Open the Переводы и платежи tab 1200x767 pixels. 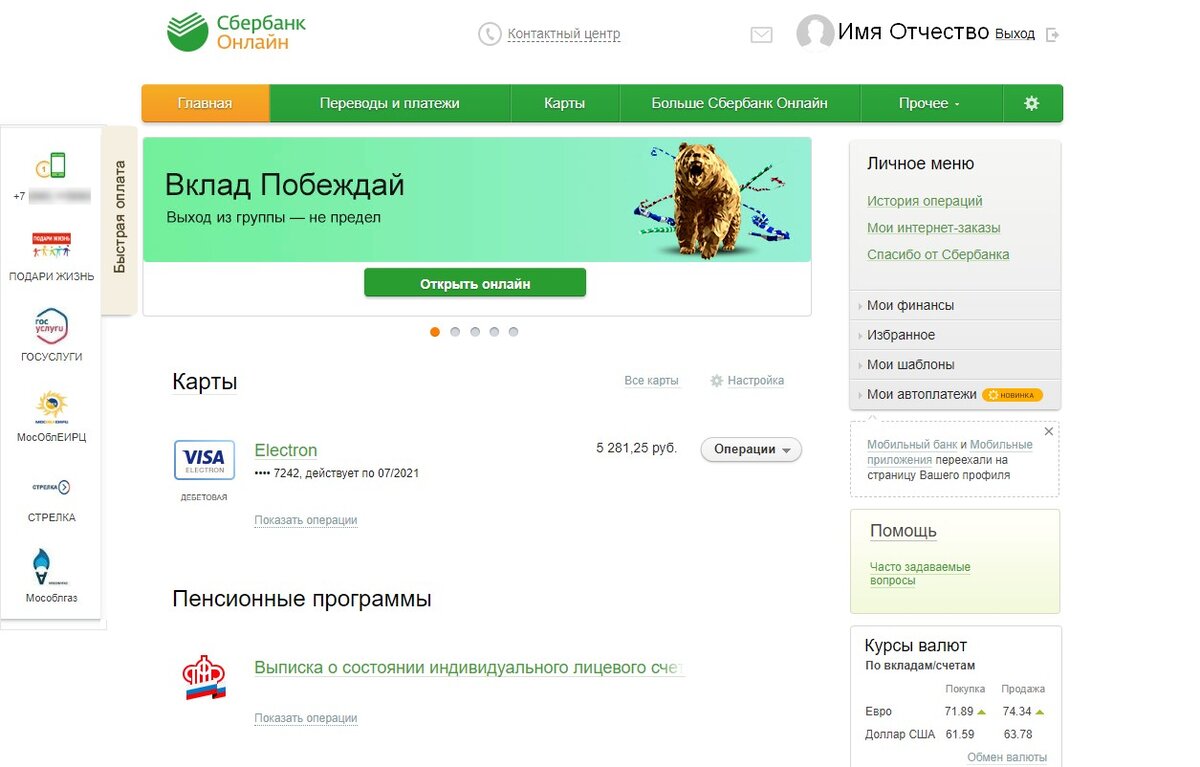(x=390, y=103)
